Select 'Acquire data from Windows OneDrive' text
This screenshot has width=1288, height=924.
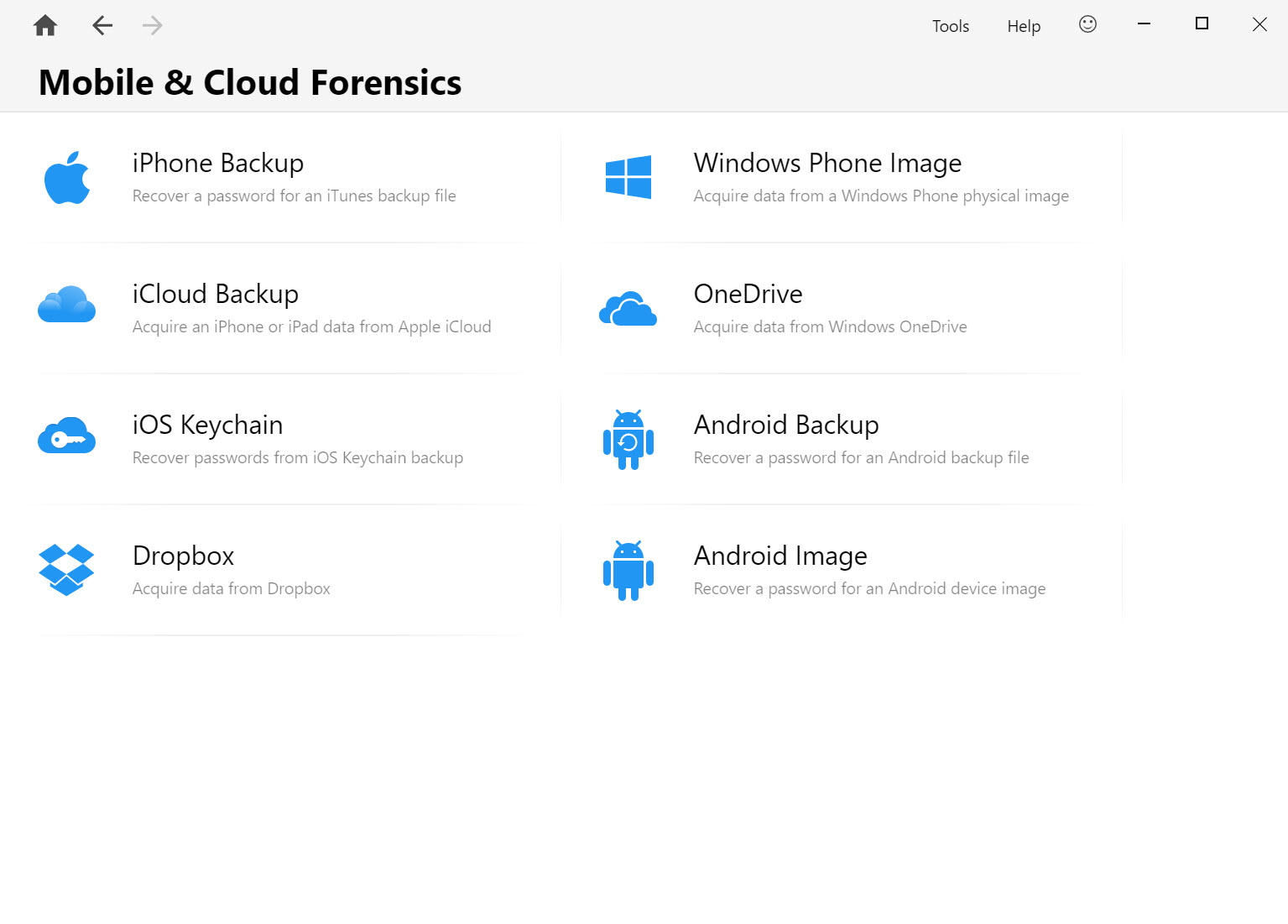click(x=831, y=326)
